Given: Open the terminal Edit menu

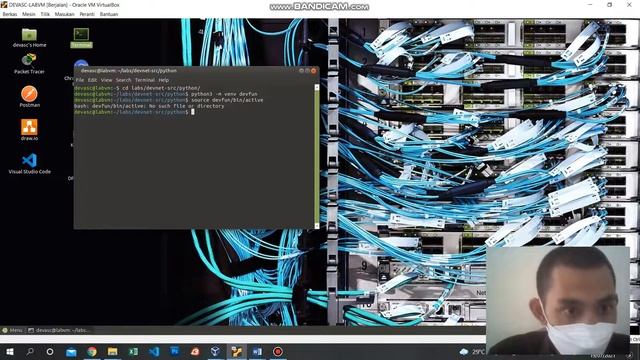Looking at the screenshot, I should click(92, 80).
